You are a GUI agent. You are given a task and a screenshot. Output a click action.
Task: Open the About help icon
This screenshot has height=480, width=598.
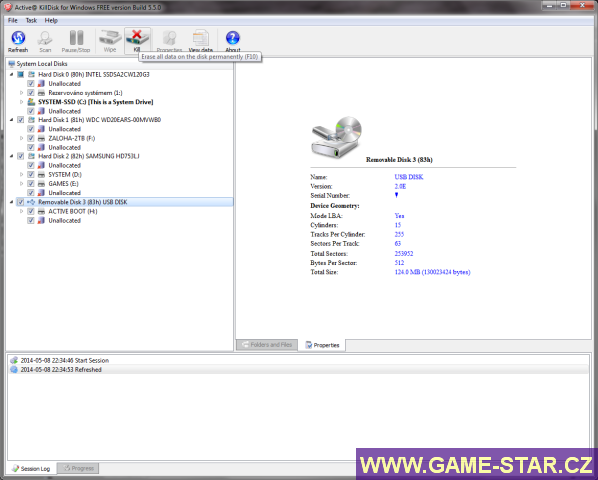tap(233, 38)
